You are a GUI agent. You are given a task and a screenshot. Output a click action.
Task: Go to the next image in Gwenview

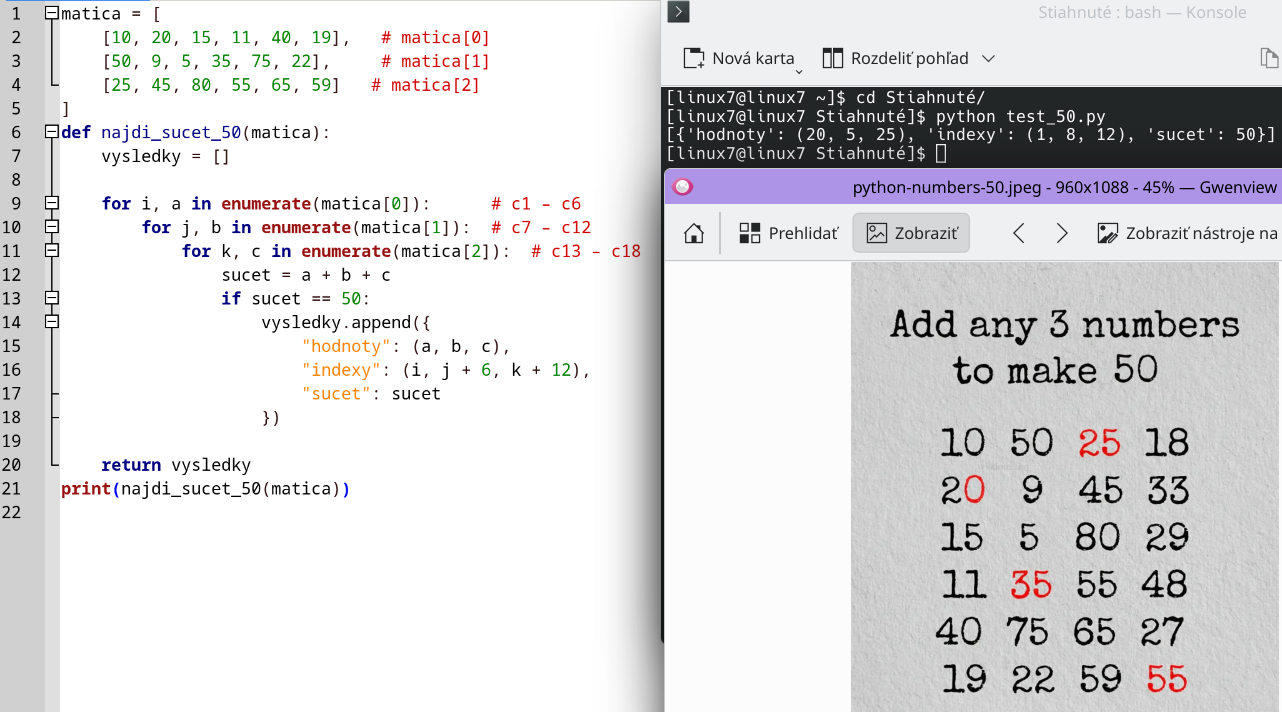(x=1062, y=234)
